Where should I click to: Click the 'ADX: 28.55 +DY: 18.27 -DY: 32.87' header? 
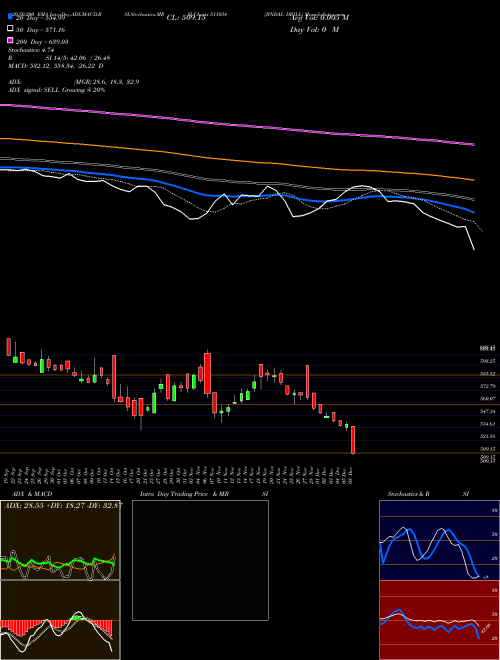[63, 505]
